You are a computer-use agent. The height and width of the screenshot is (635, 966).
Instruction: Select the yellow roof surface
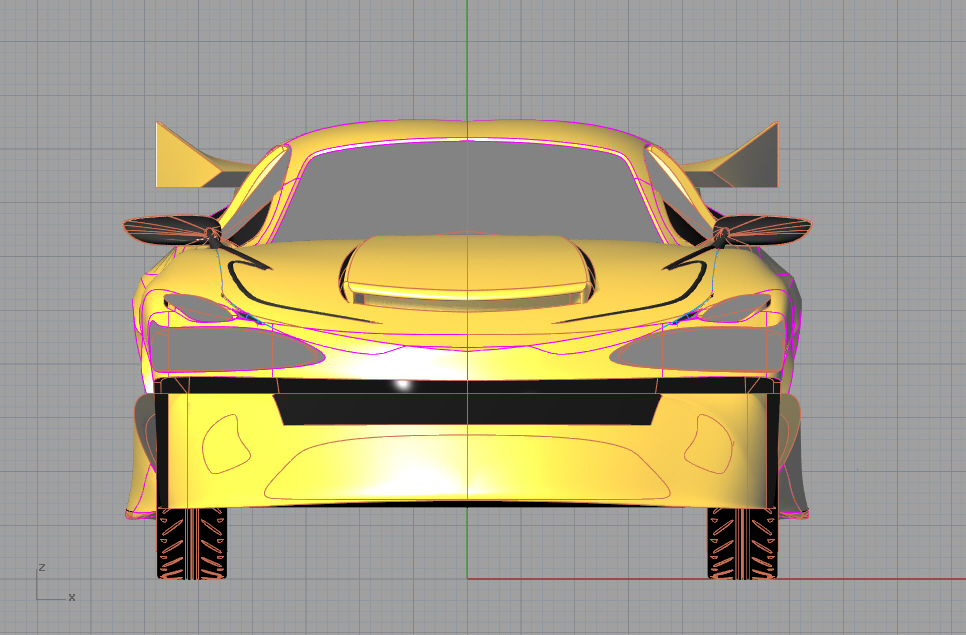tap(467, 131)
